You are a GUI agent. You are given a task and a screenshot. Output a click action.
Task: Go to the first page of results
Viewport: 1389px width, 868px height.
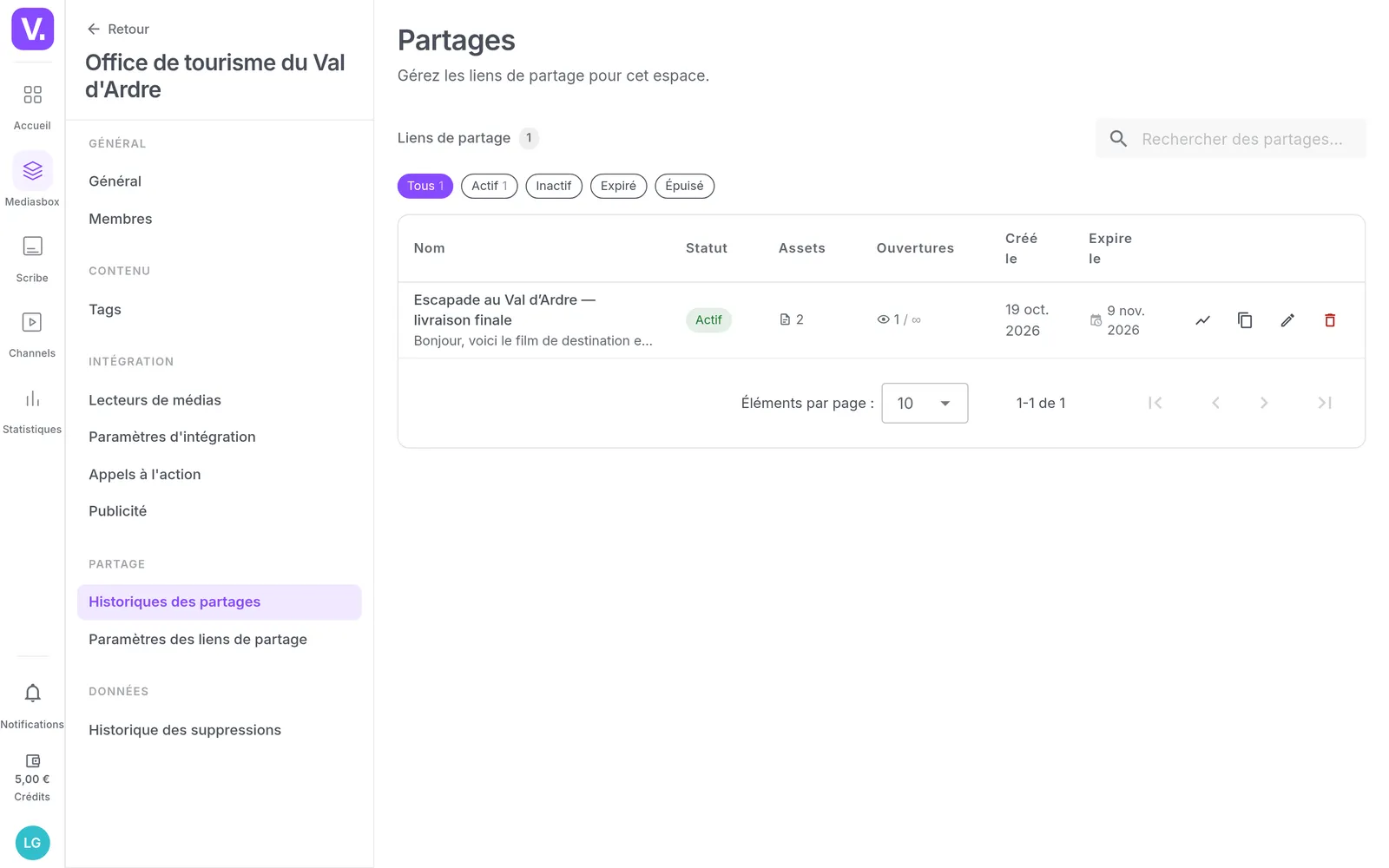point(1155,403)
